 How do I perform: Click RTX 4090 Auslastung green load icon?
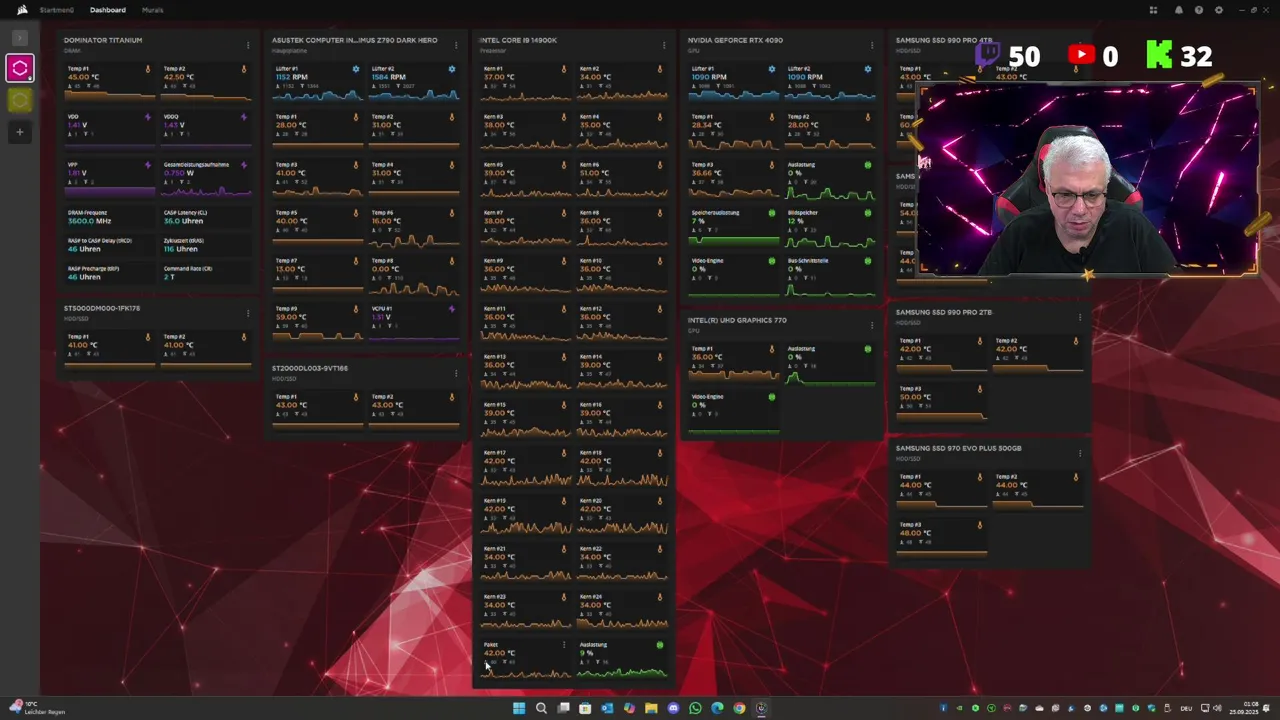tap(868, 165)
